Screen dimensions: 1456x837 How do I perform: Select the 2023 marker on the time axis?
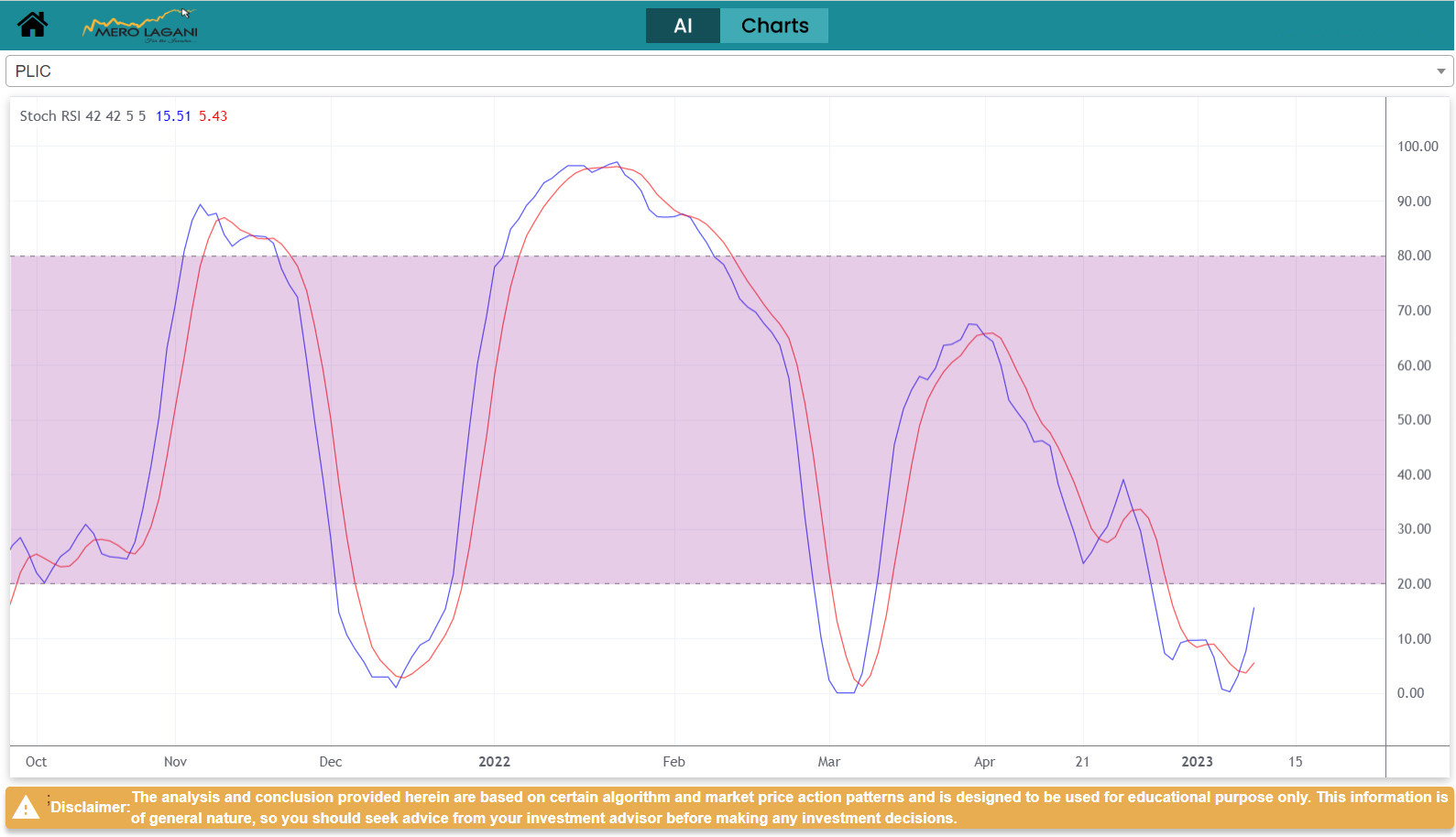[1197, 762]
